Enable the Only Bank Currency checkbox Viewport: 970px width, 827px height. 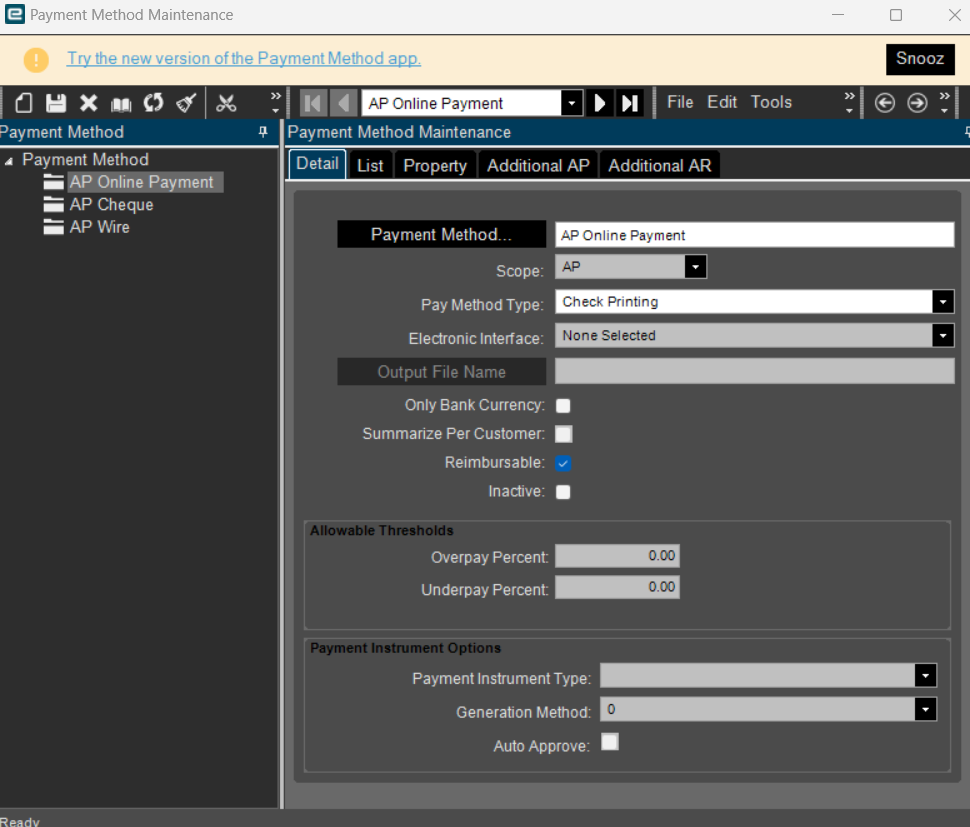tap(563, 406)
